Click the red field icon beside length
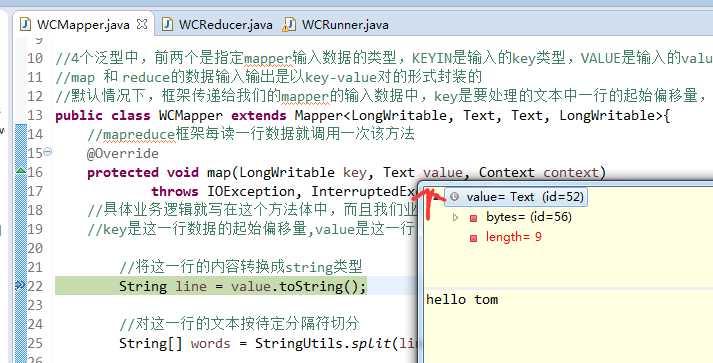The height and width of the screenshot is (363, 713). point(473,238)
